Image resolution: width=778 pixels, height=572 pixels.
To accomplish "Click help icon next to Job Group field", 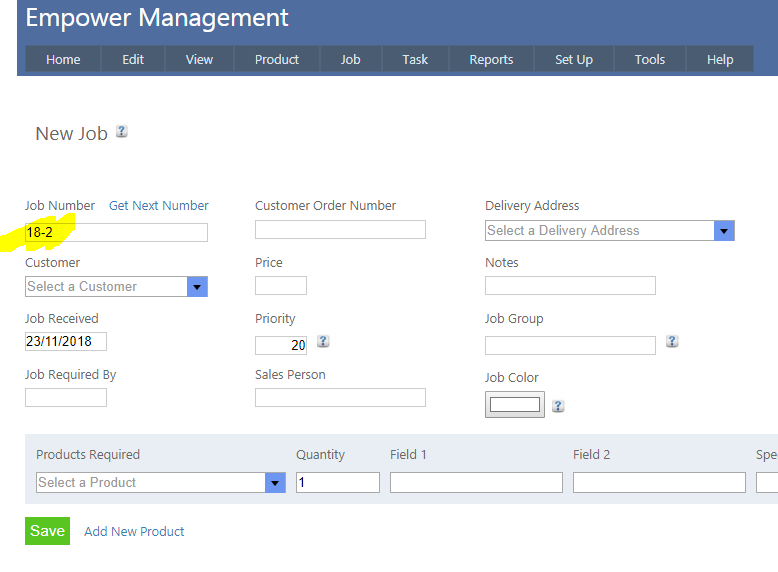I will pyautogui.click(x=672, y=342).
